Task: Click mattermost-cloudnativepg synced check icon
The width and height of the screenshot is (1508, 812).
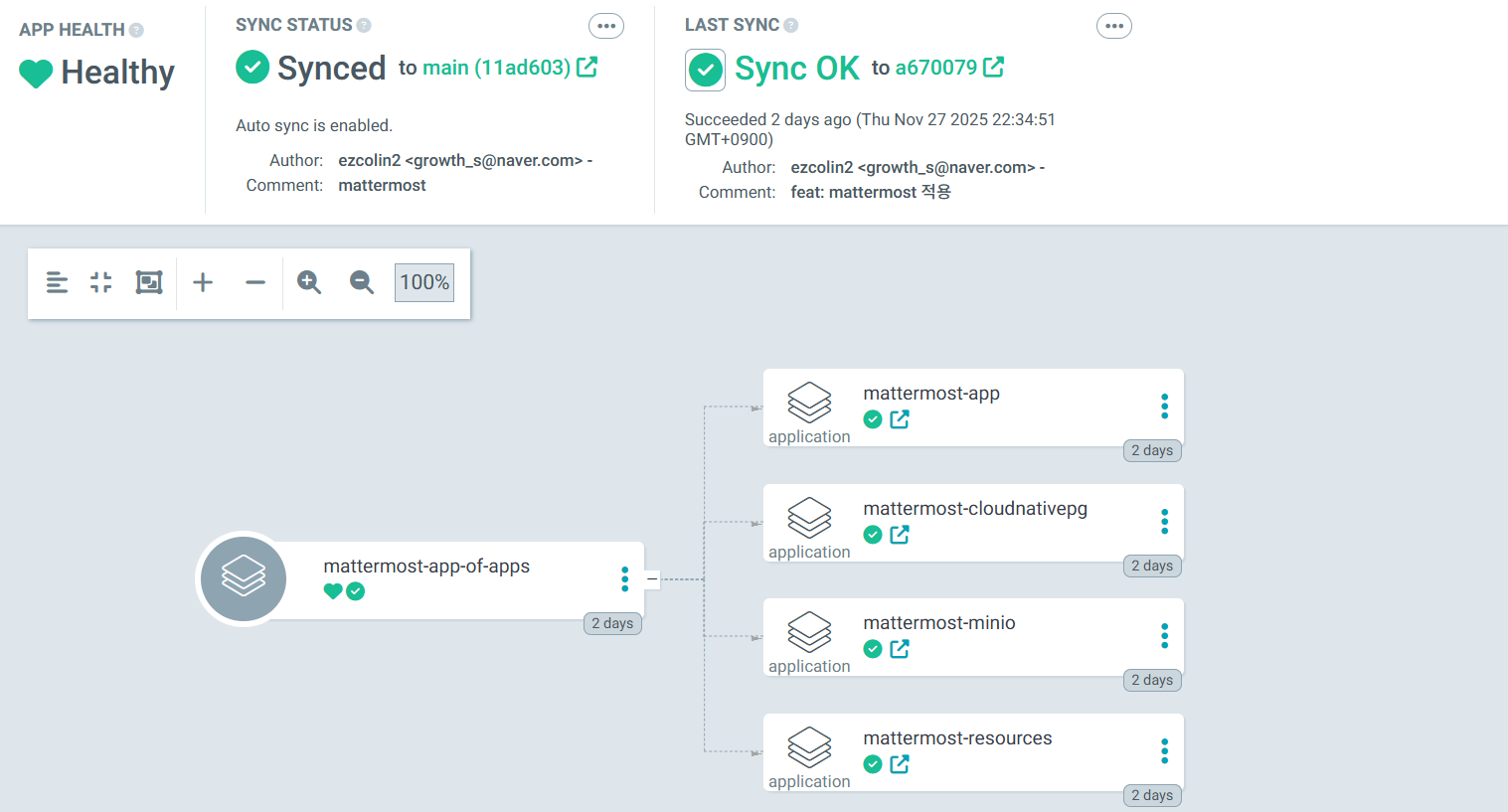Action: pyautogui.click(x=873, y=535)
